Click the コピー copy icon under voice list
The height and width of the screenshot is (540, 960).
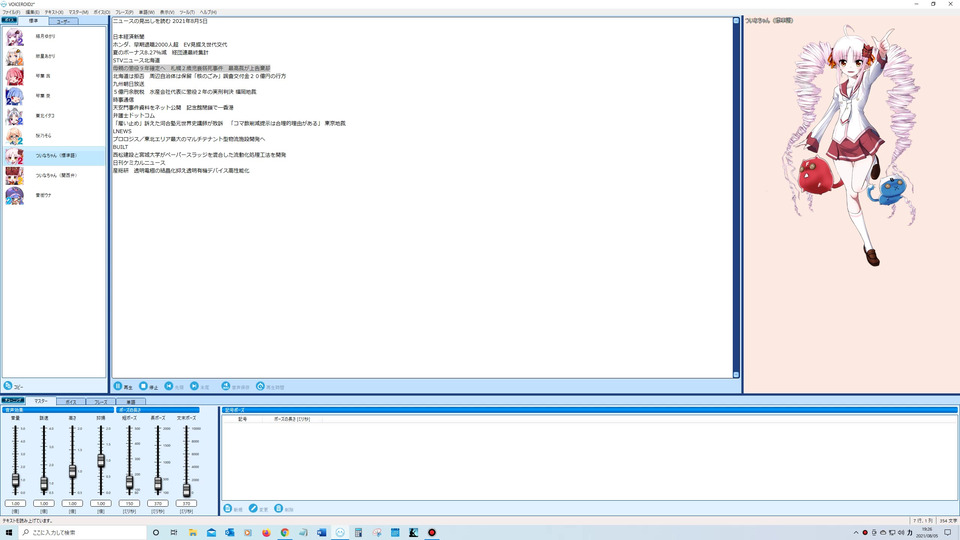(x=8, y=386)
